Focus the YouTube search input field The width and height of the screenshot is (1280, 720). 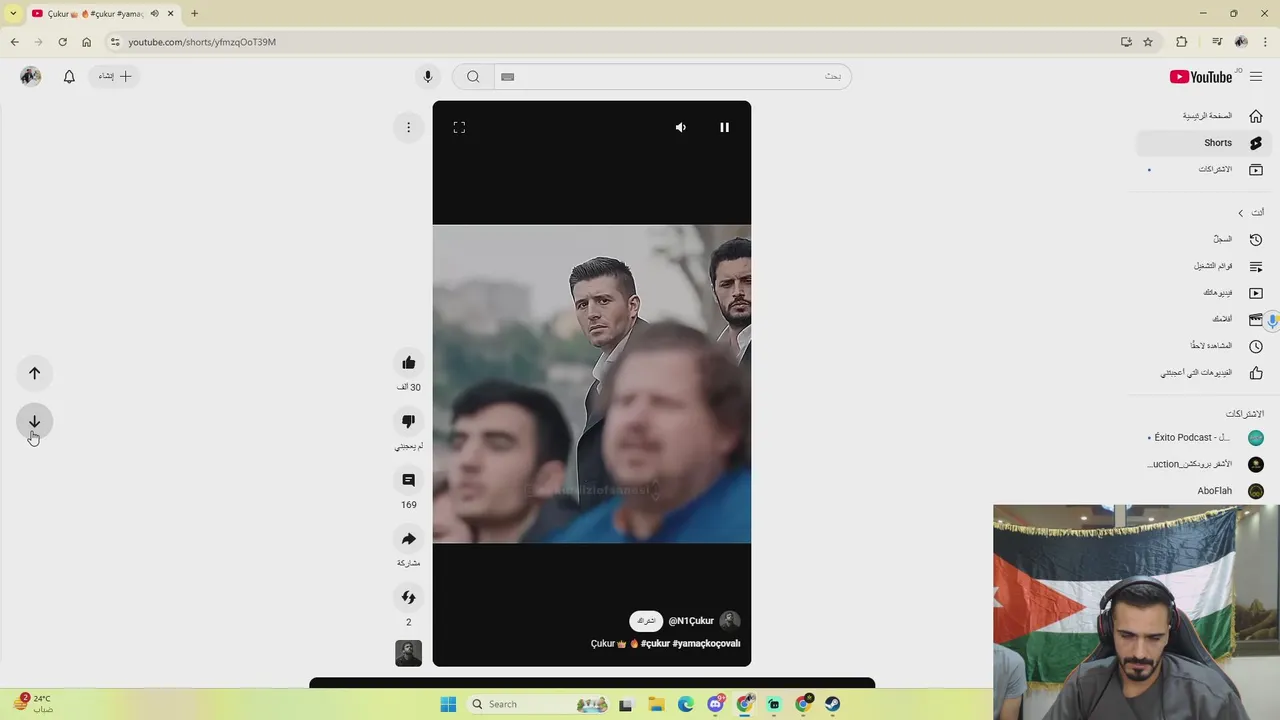(672, 77)
